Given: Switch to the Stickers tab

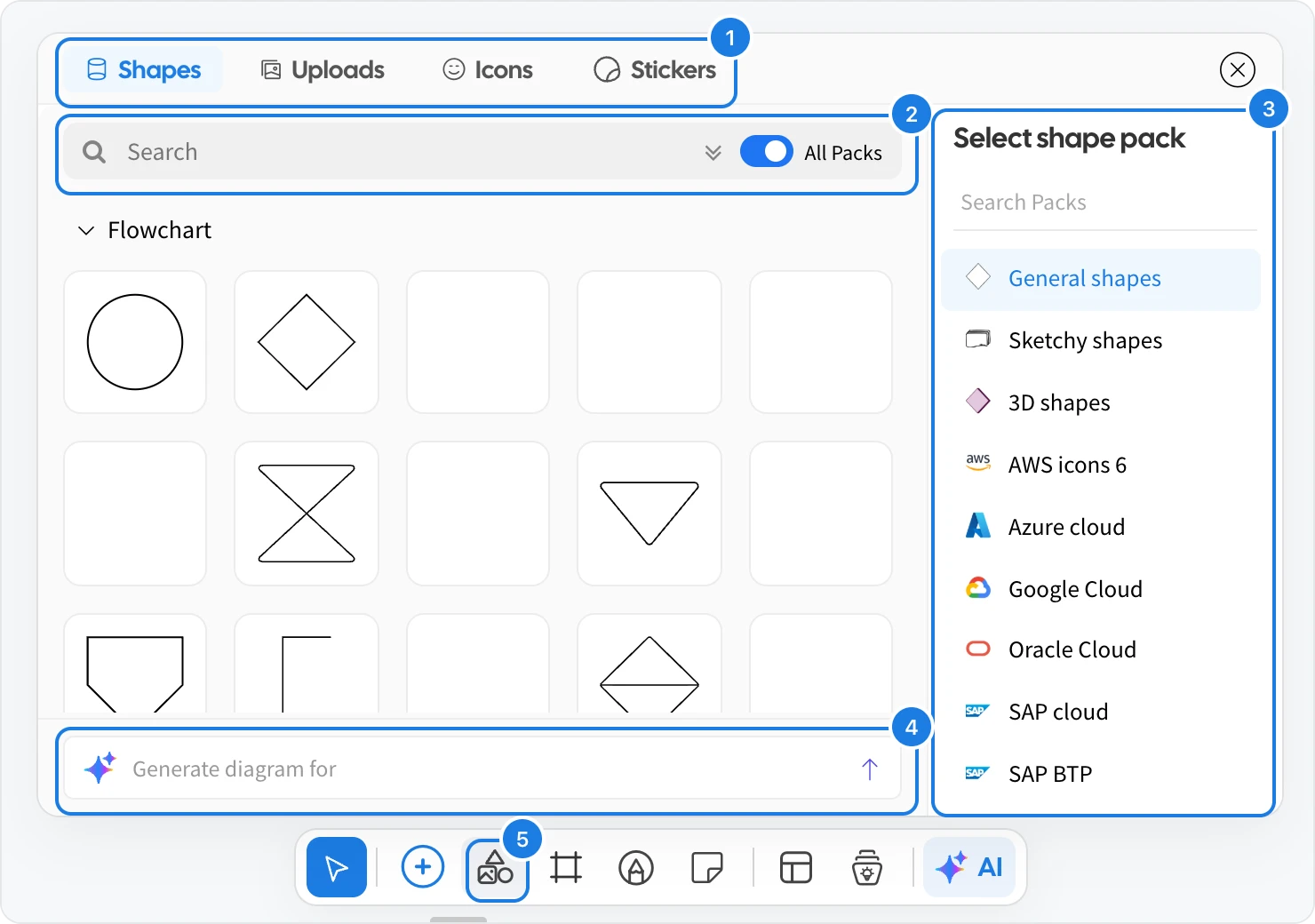Looking at the screenshot, I should pos(655,70).
